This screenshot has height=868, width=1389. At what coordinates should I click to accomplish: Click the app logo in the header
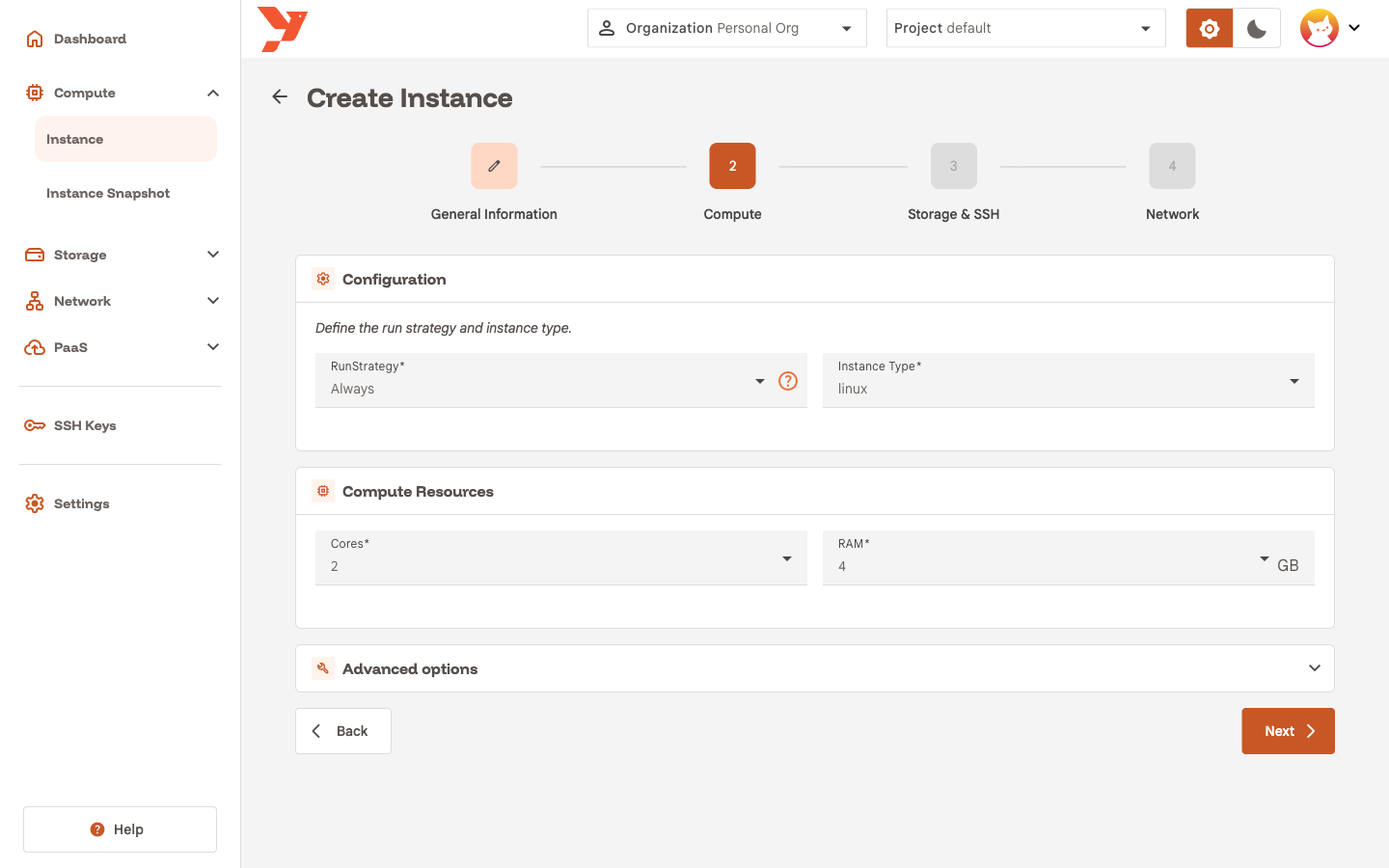(x=283, y=29)
